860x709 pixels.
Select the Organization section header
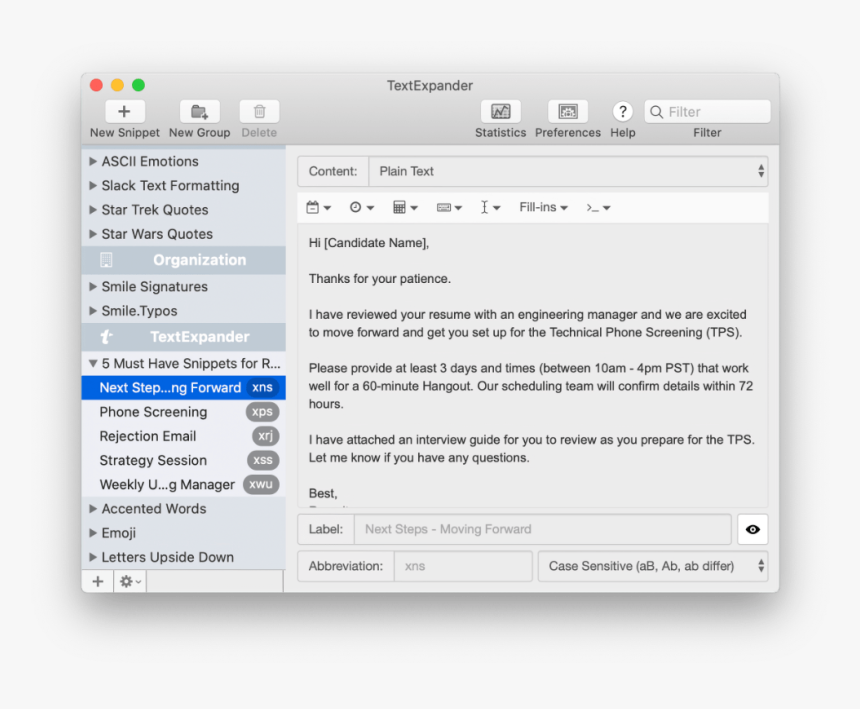click(x=183, y=260)
